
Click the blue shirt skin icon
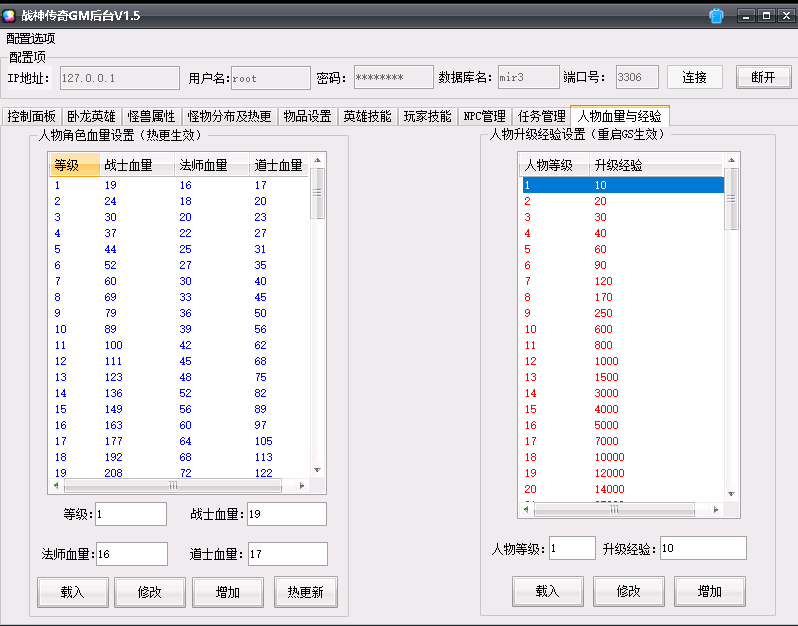point(716,15)
